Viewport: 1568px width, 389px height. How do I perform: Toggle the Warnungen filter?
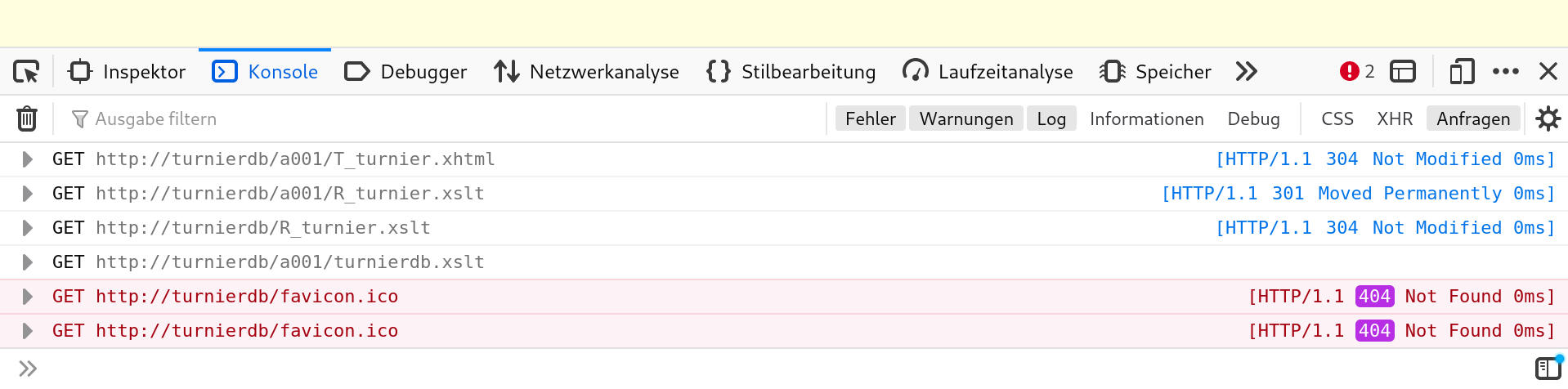[966, 118]
